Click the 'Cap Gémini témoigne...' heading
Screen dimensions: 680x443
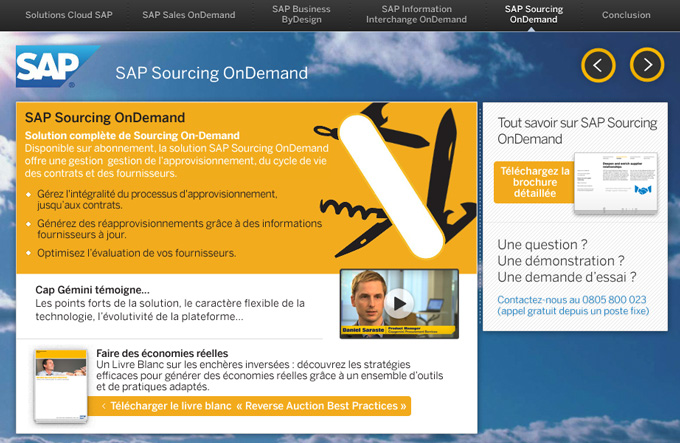tap(92, 290)
